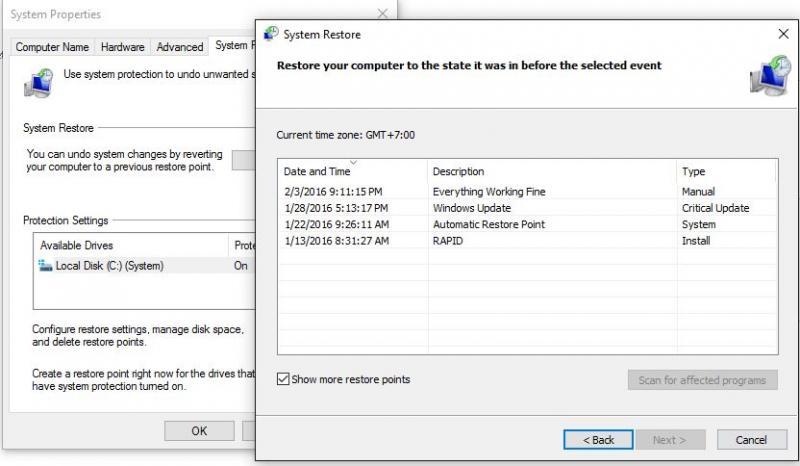Click the Critical Update type cell
Viewport: 800px width, 466px height.
point(715,208)
